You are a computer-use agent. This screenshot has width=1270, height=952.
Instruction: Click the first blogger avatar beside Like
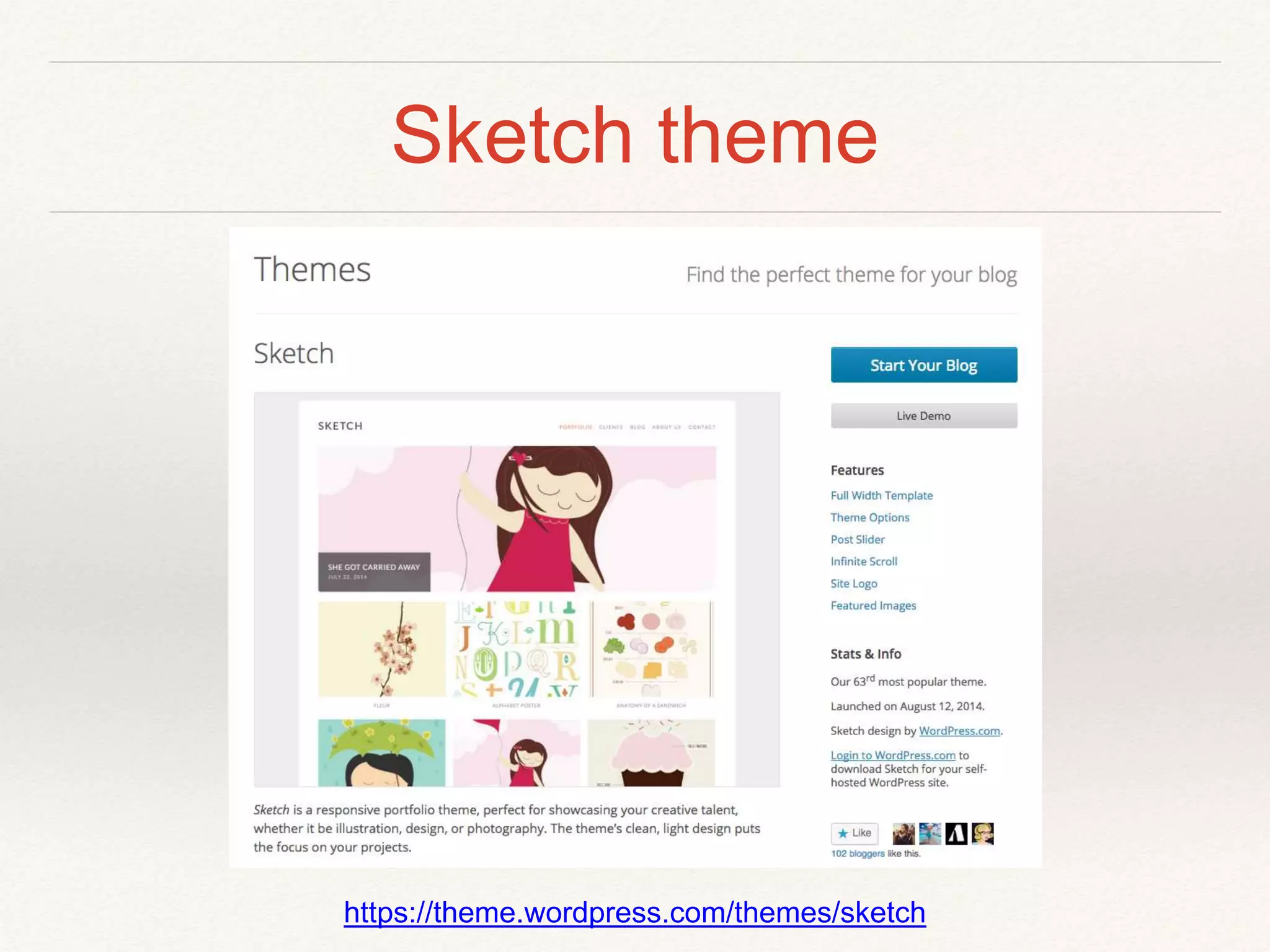point(904,834)
